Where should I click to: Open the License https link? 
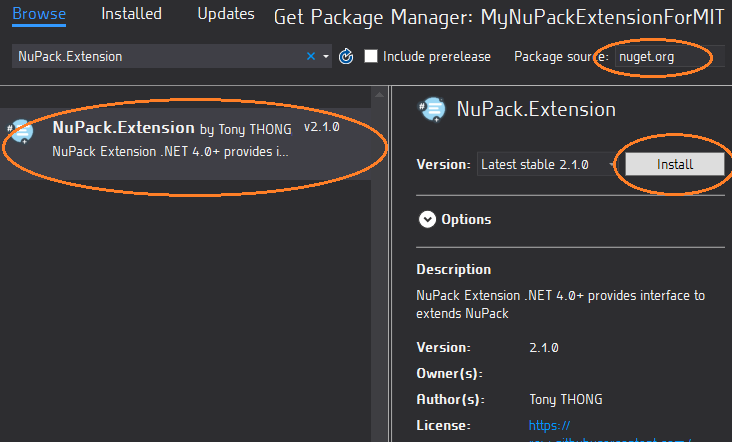[x=549, y=425]
